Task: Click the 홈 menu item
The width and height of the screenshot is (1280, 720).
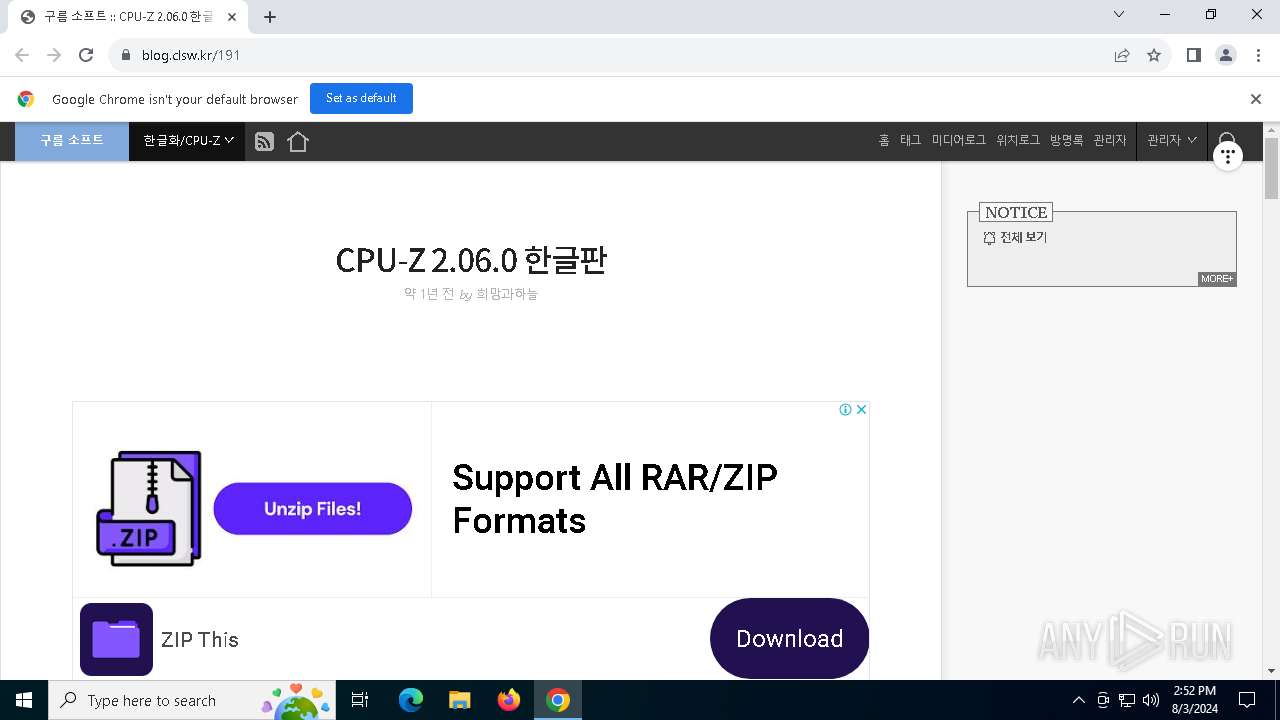Action: click(x=884, y=141)
